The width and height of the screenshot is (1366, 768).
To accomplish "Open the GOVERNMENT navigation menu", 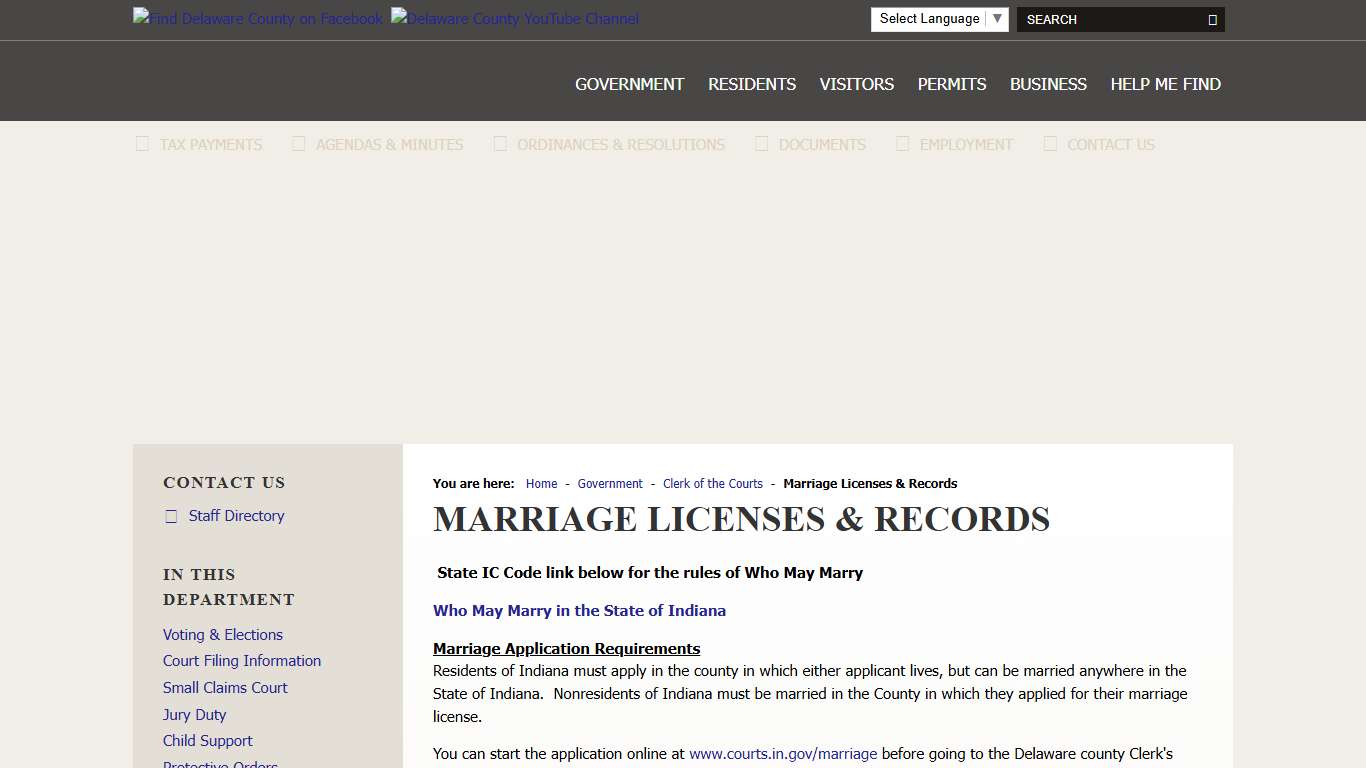I will click(x=629, y=84).
